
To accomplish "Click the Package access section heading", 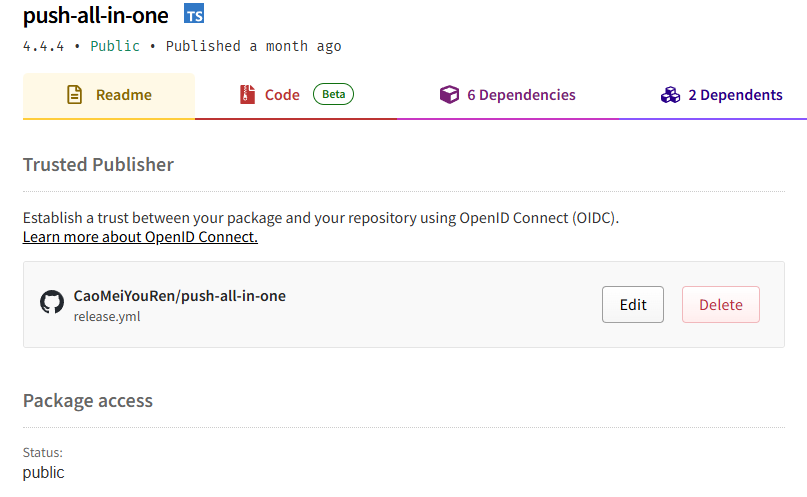I will tap(87, 401).
